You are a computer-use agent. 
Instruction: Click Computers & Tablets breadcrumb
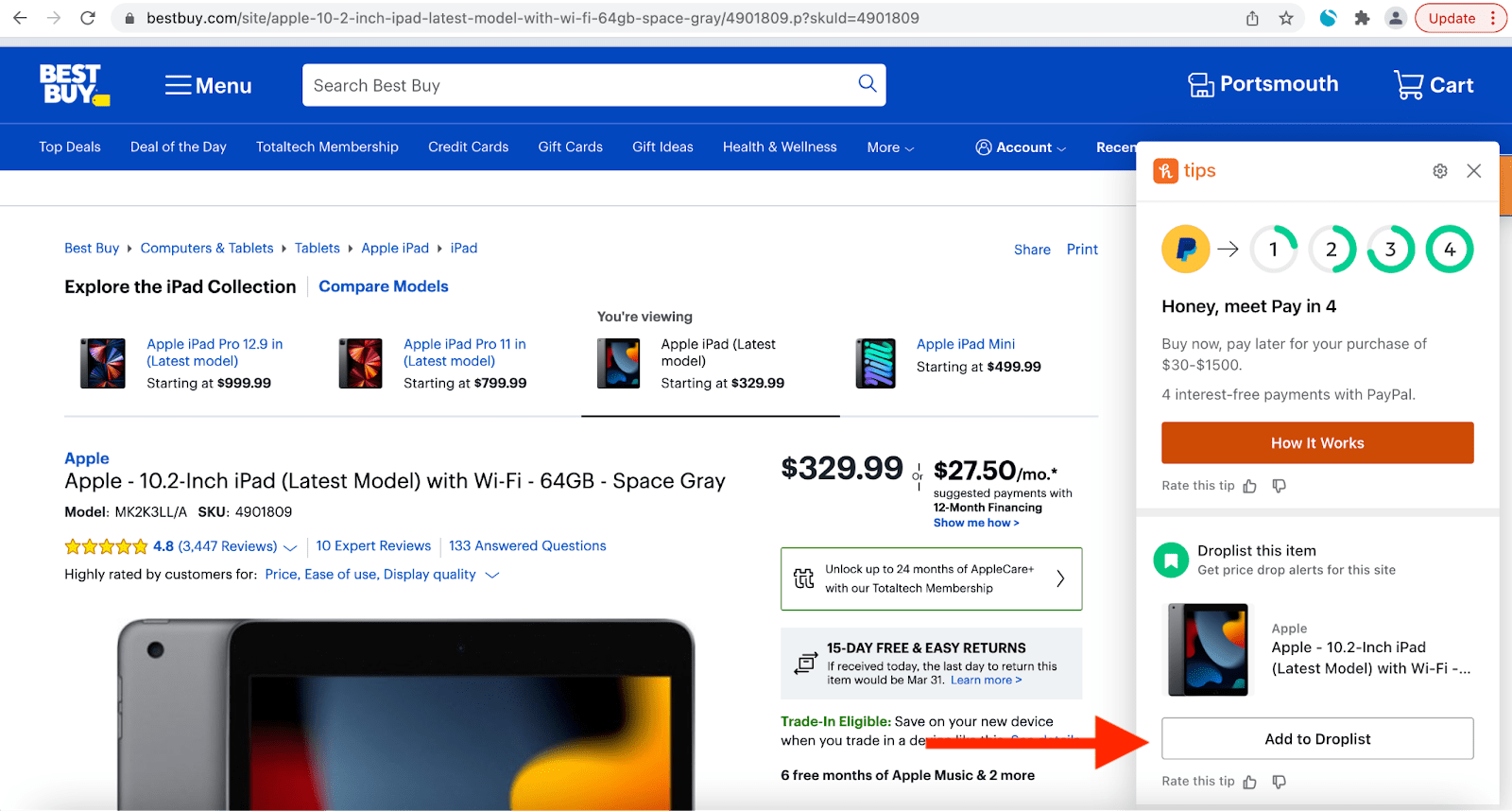[x=207, y=248]
